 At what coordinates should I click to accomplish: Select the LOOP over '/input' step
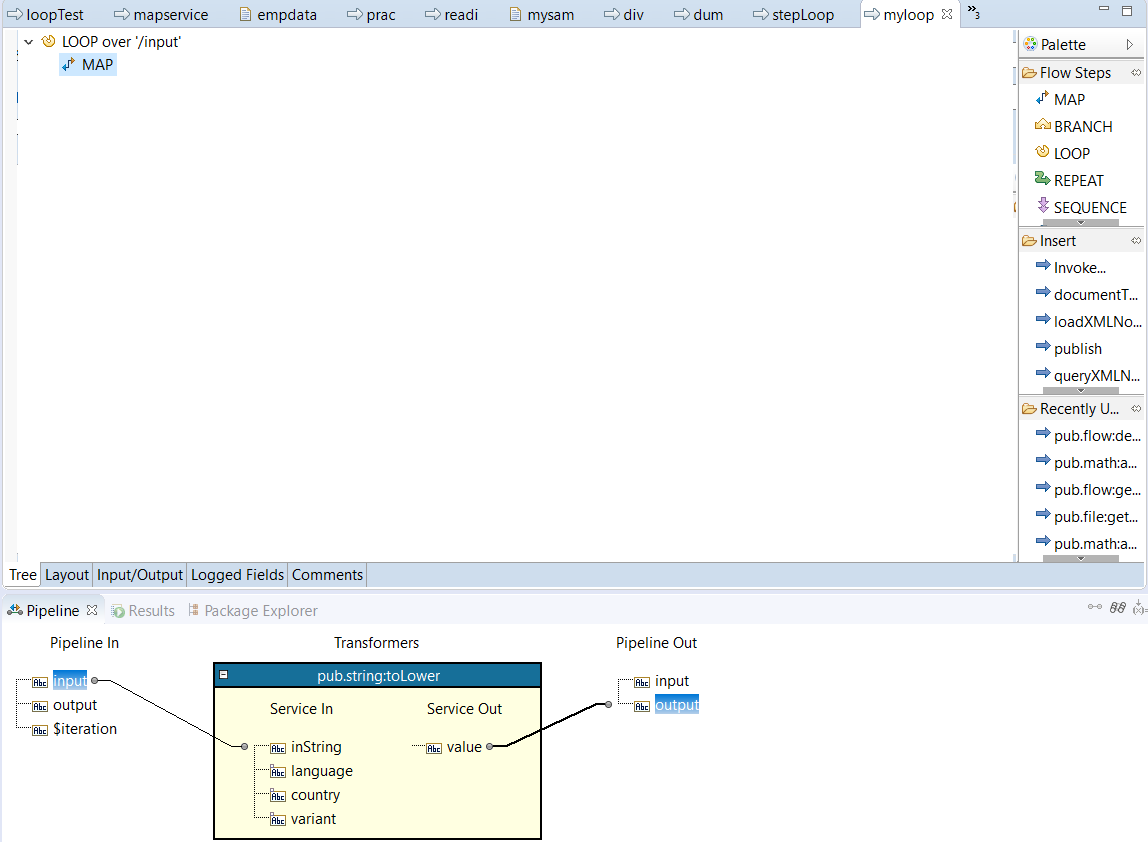coord(111,42)
